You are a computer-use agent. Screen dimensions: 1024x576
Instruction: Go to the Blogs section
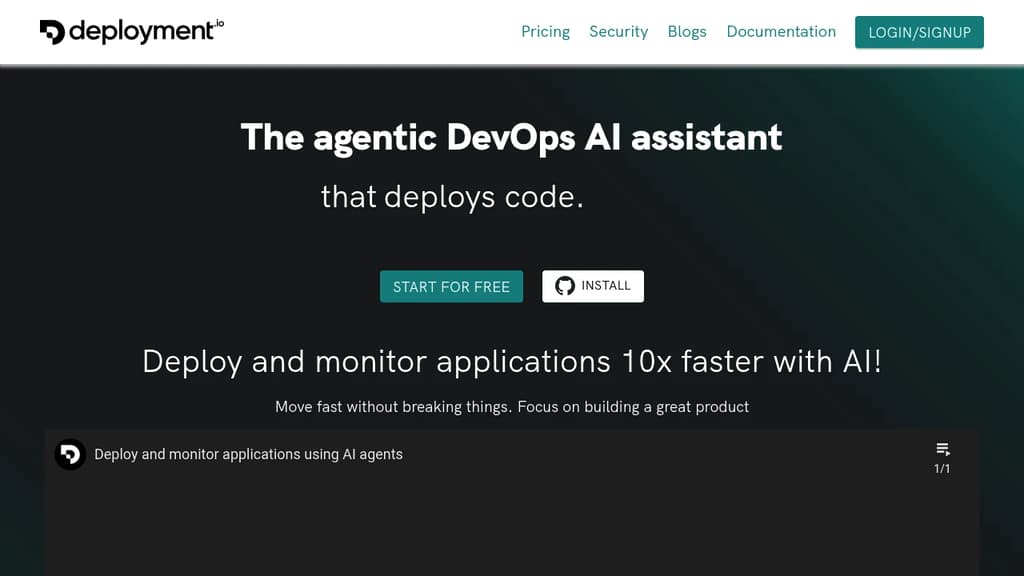click(x=687, y=31)
